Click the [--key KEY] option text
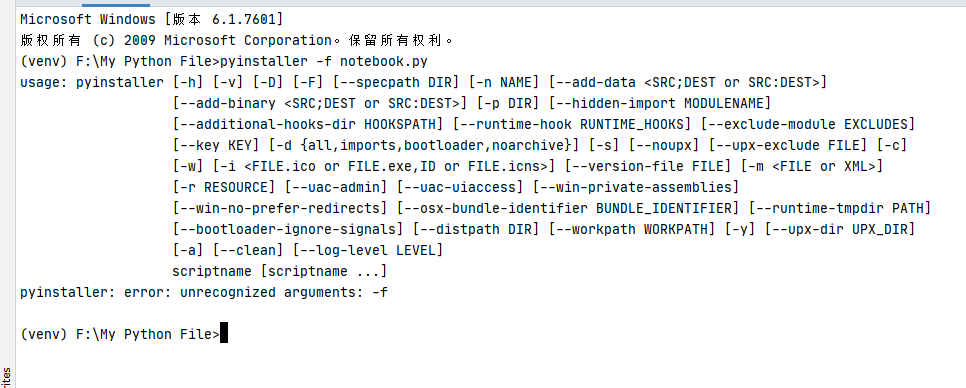Screen dimensions: 966x388 pos(216,146)
